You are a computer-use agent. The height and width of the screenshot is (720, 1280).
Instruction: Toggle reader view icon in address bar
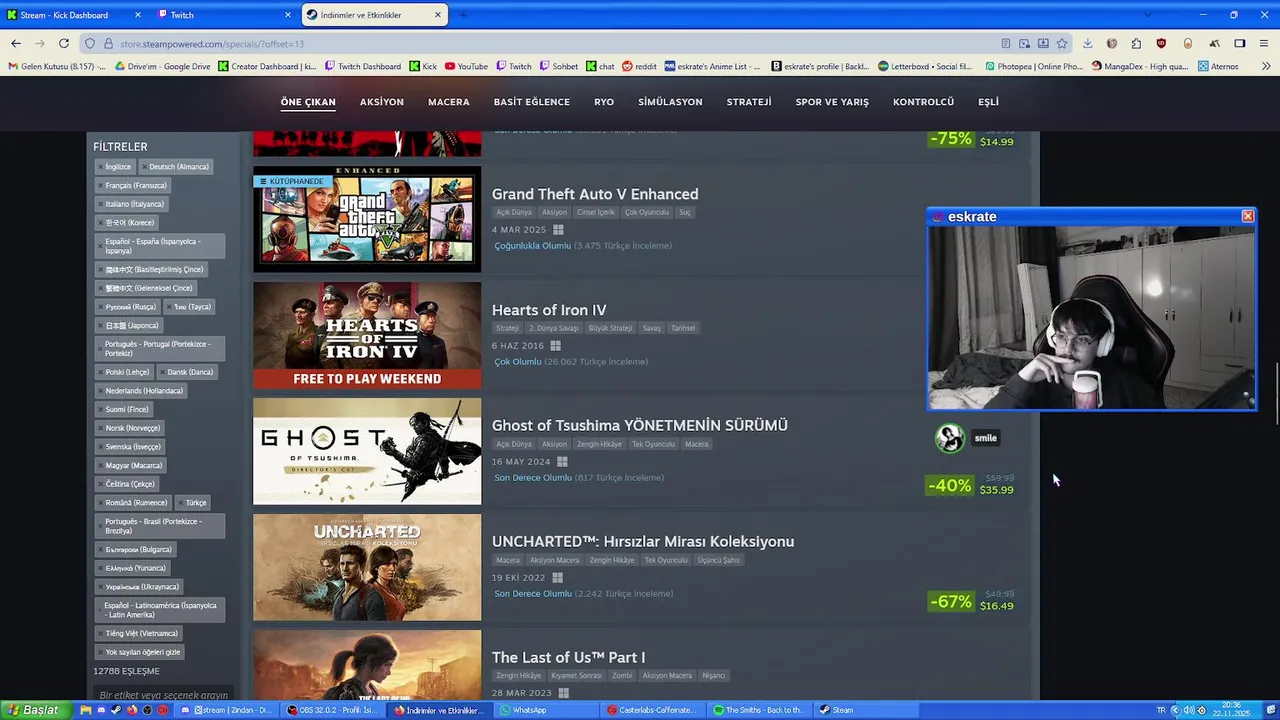click(x=1006, y=43)
